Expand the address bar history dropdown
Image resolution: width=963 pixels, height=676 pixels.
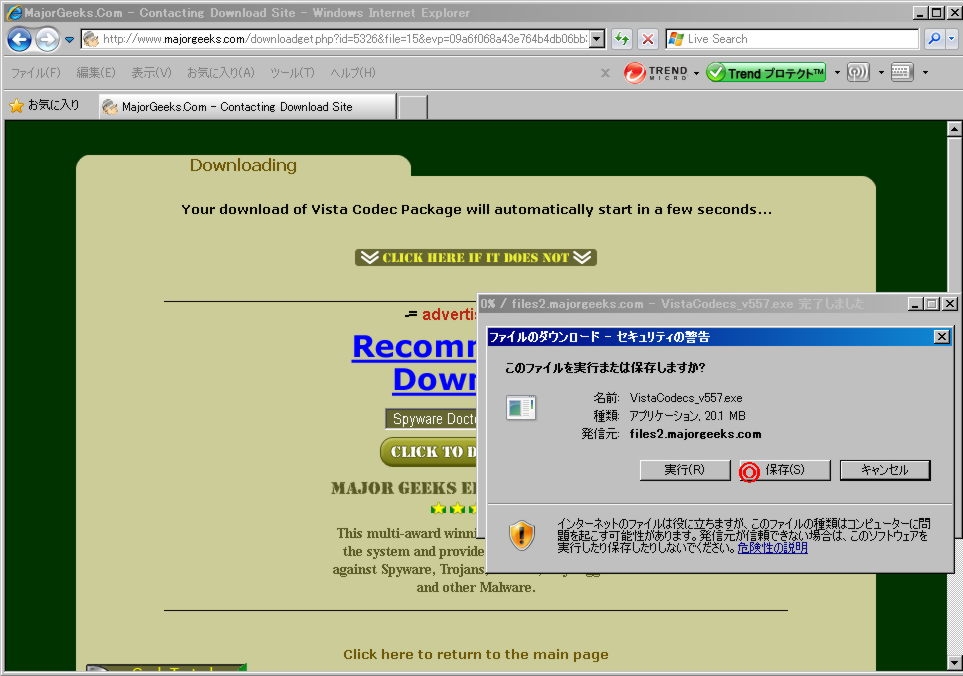(x=597, y=39)
